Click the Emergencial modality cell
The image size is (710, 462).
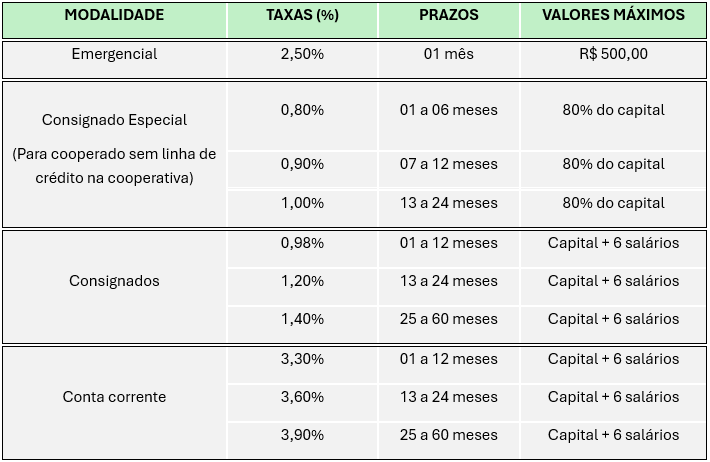114,54
